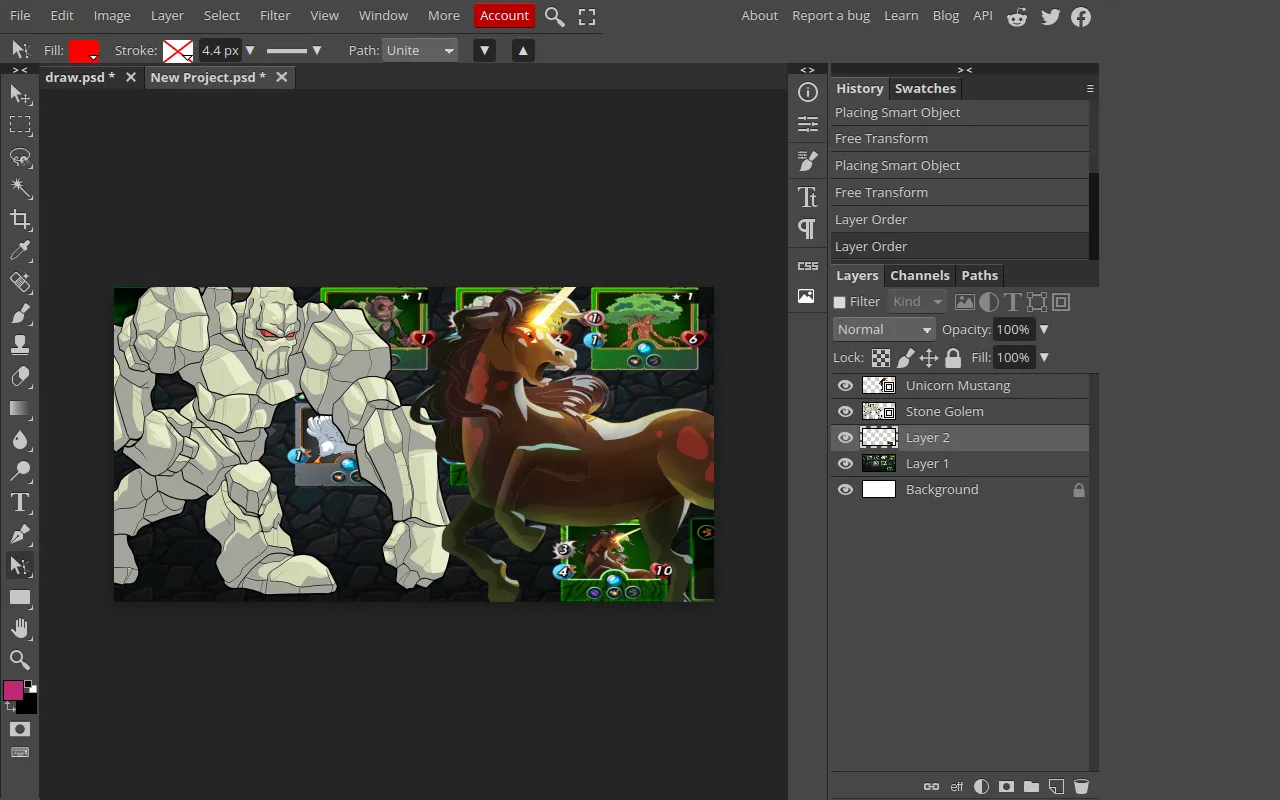Select the Blur tool

(20, 440)
